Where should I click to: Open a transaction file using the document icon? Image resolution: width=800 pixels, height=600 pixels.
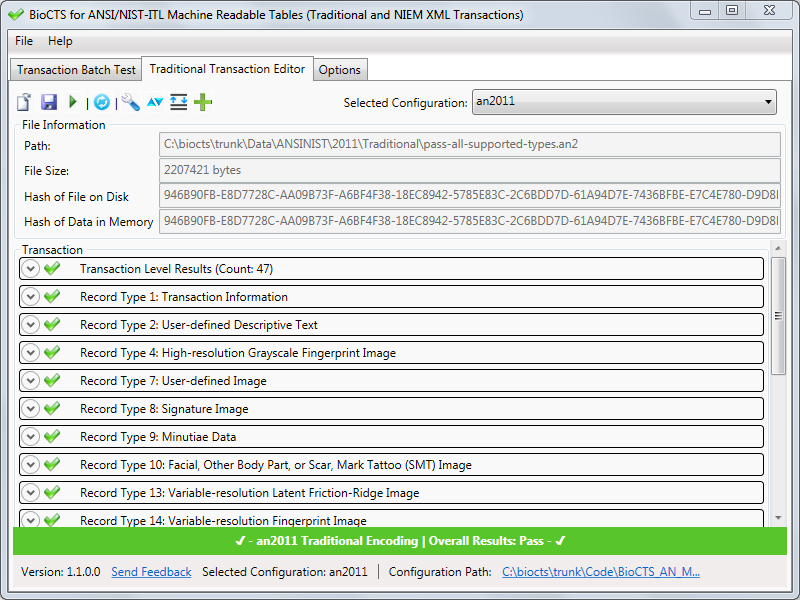(x=23, y=101)
